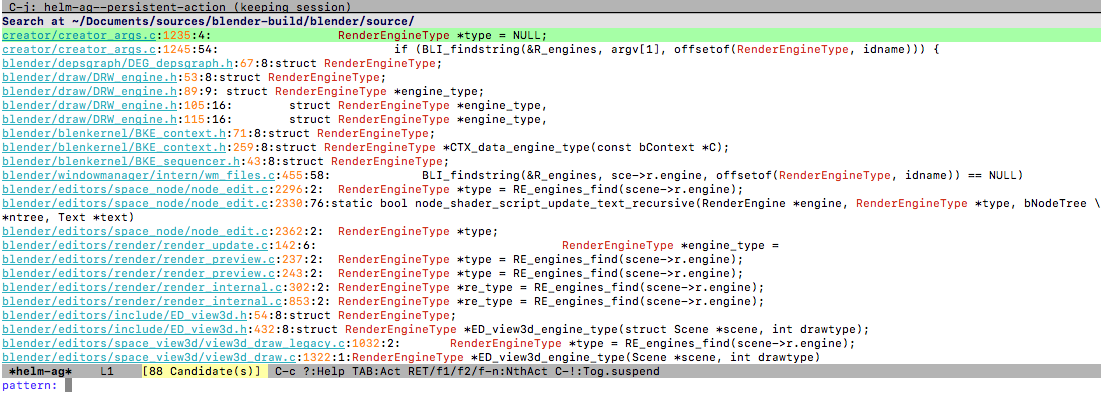Open the BKE_sequencer.h search result

pos(552,161)
